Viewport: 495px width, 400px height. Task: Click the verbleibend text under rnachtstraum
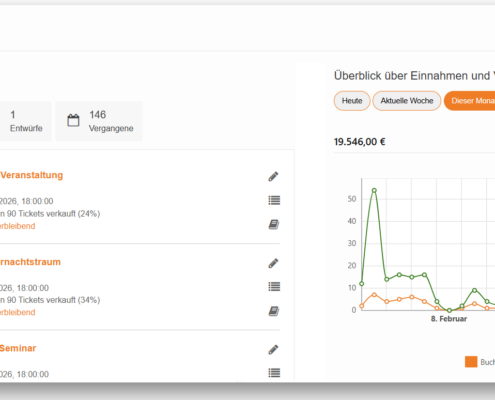[x=17, y=312]
